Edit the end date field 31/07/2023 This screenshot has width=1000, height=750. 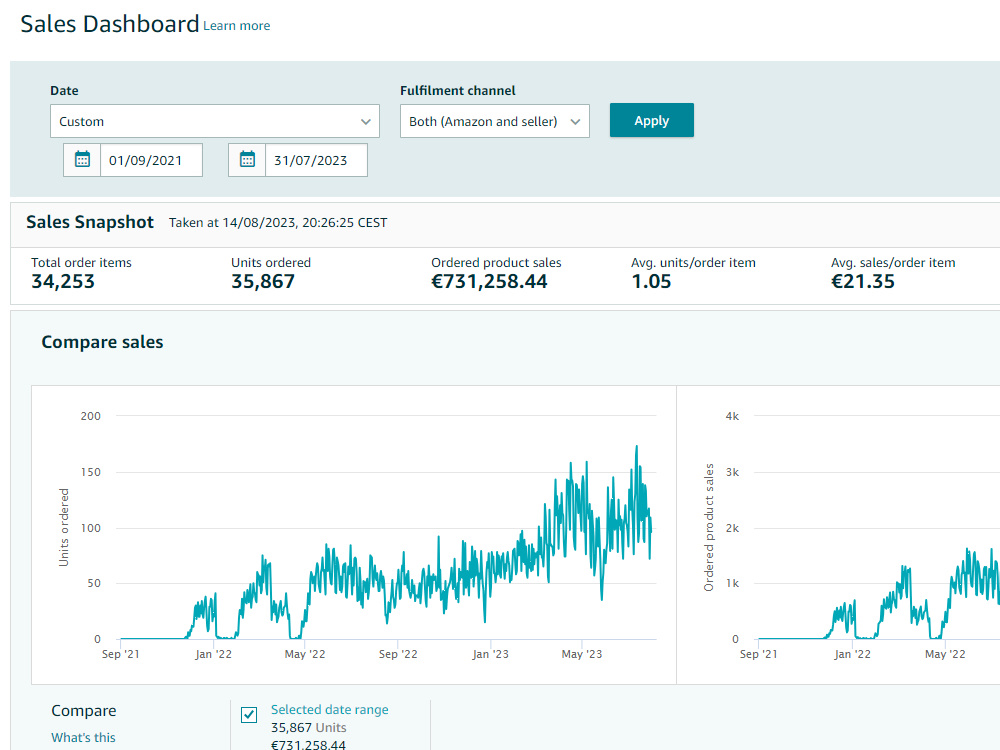coord(316,160)
